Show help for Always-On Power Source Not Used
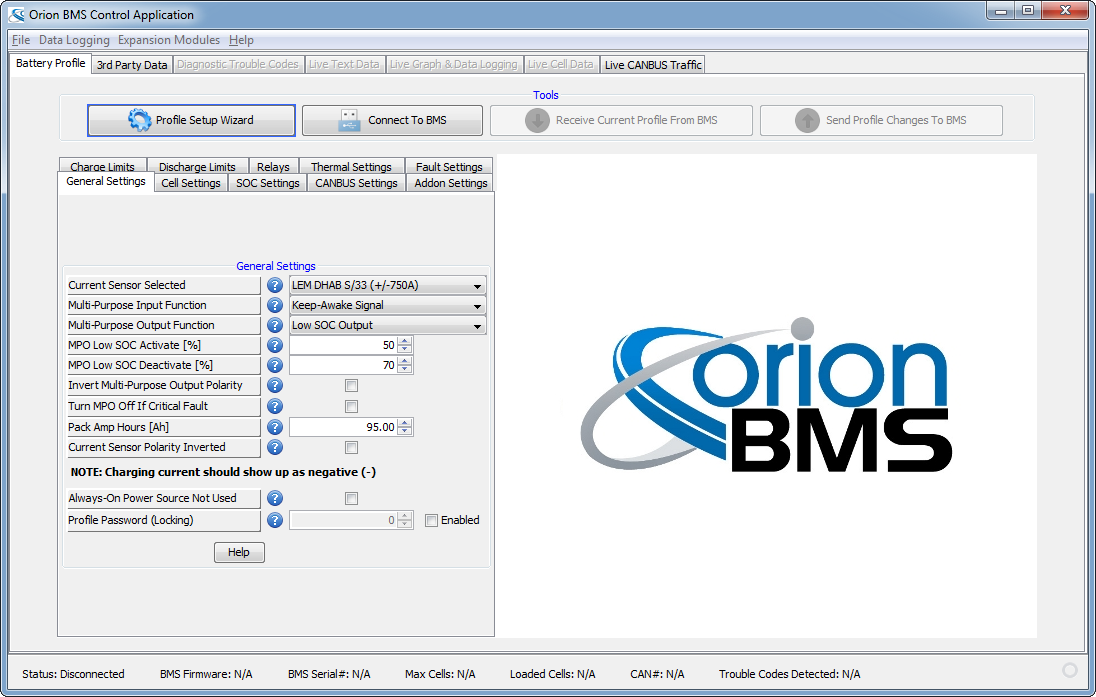Viewport: 1096px width, 697px height. point(275,498)
